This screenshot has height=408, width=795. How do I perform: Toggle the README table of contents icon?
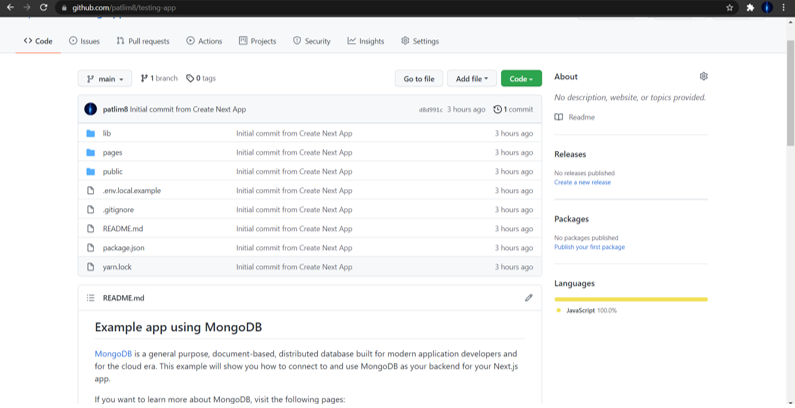tap(91, 298)
